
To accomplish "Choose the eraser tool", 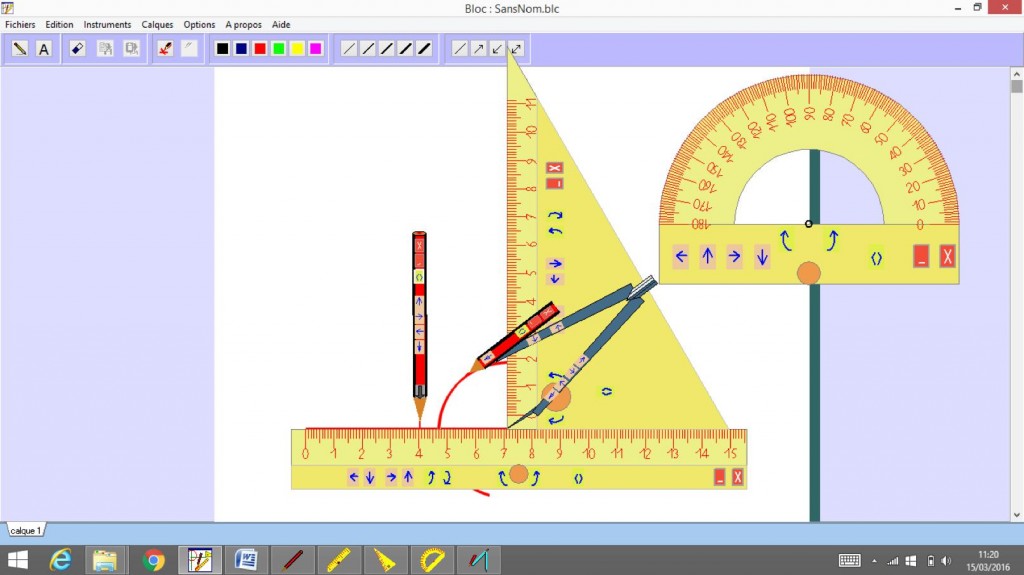I will click(79, 48).
